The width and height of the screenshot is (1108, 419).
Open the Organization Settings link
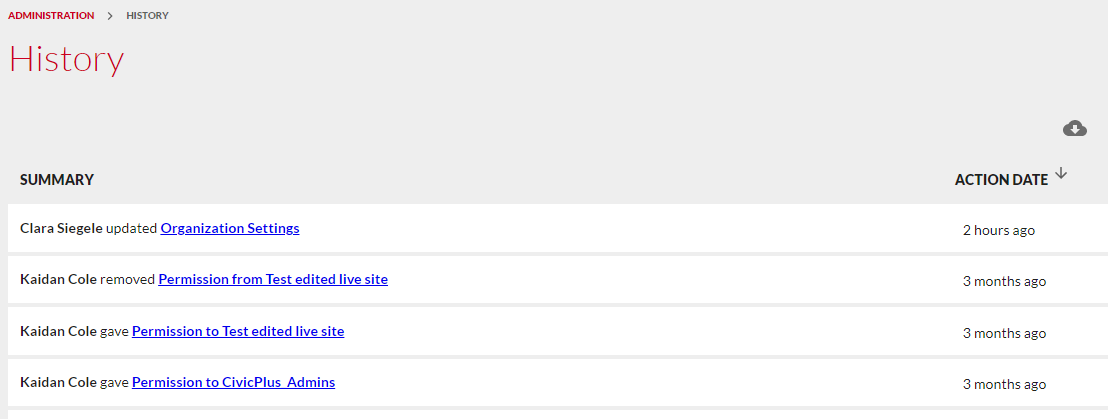pyautogui.click(x=230, y=228)
